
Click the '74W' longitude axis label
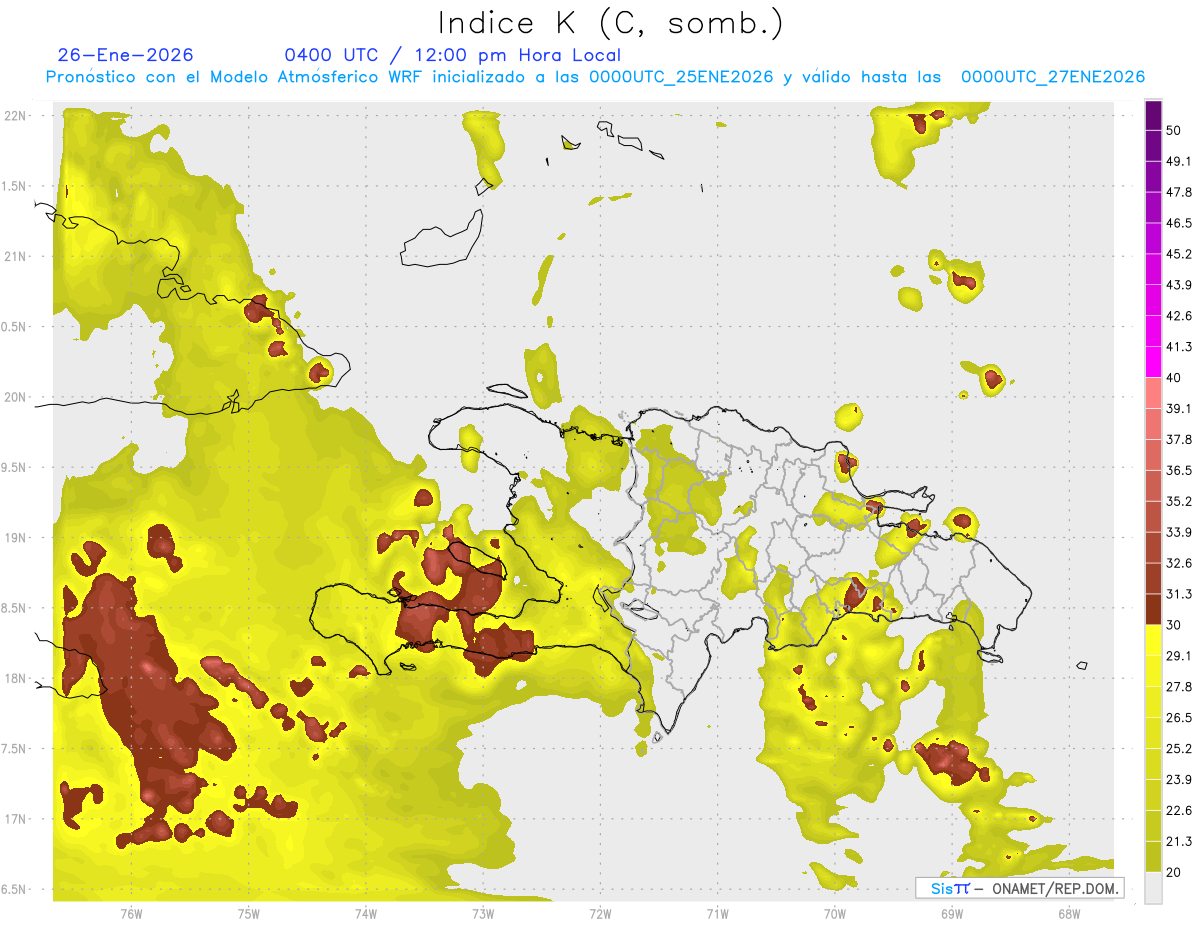(x=366, y=914)
